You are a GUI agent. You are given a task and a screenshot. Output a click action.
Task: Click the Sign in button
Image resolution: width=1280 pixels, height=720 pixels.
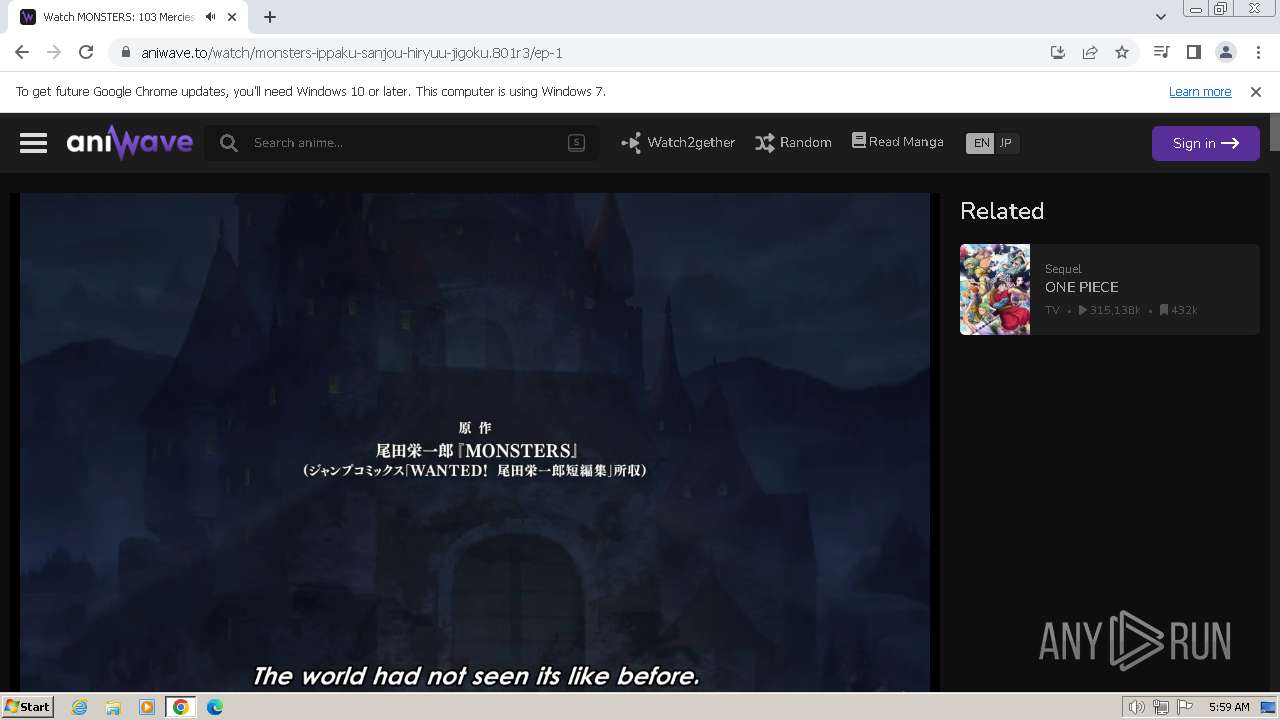click(x=1205, y=143)
